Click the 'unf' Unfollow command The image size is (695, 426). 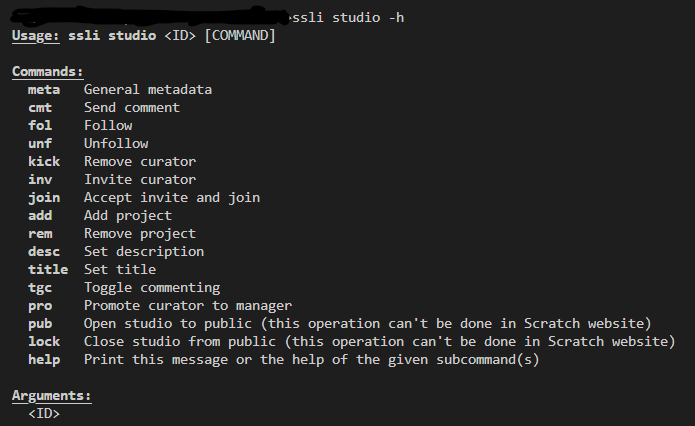click(40, 144)
